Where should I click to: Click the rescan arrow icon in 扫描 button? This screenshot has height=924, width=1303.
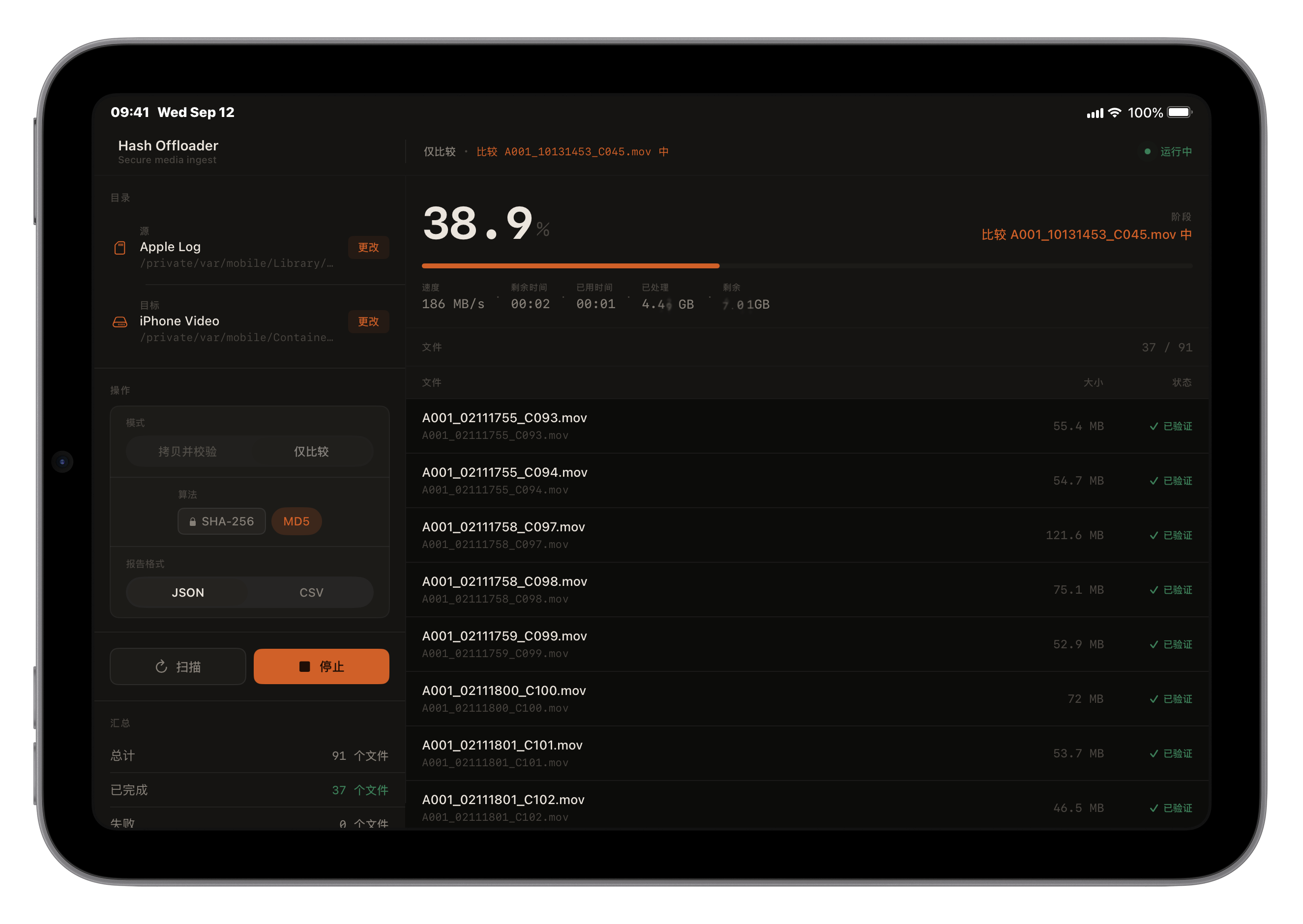[161, 666]
